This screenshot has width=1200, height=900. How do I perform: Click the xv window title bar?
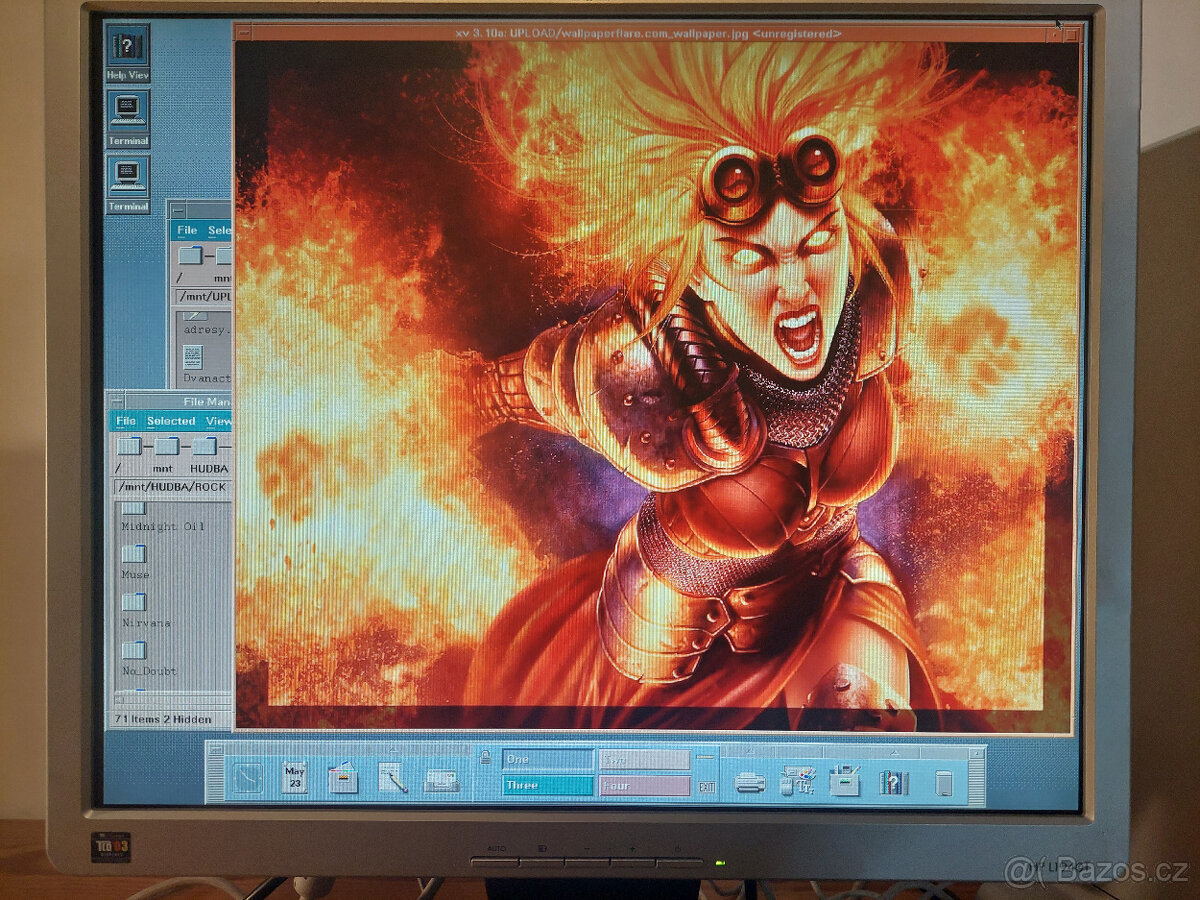(648, 33)
